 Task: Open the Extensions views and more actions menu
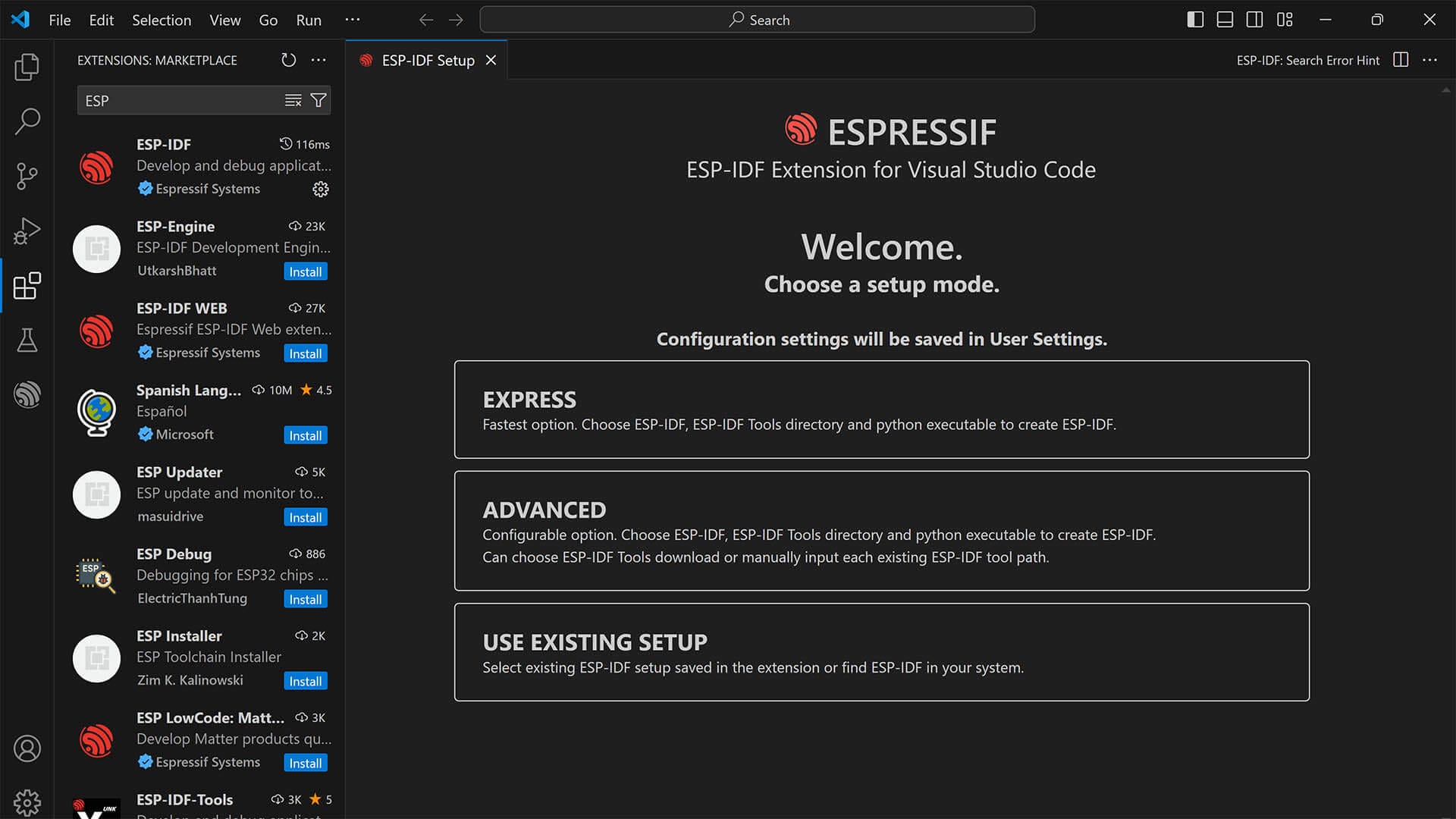coord(318,60)
